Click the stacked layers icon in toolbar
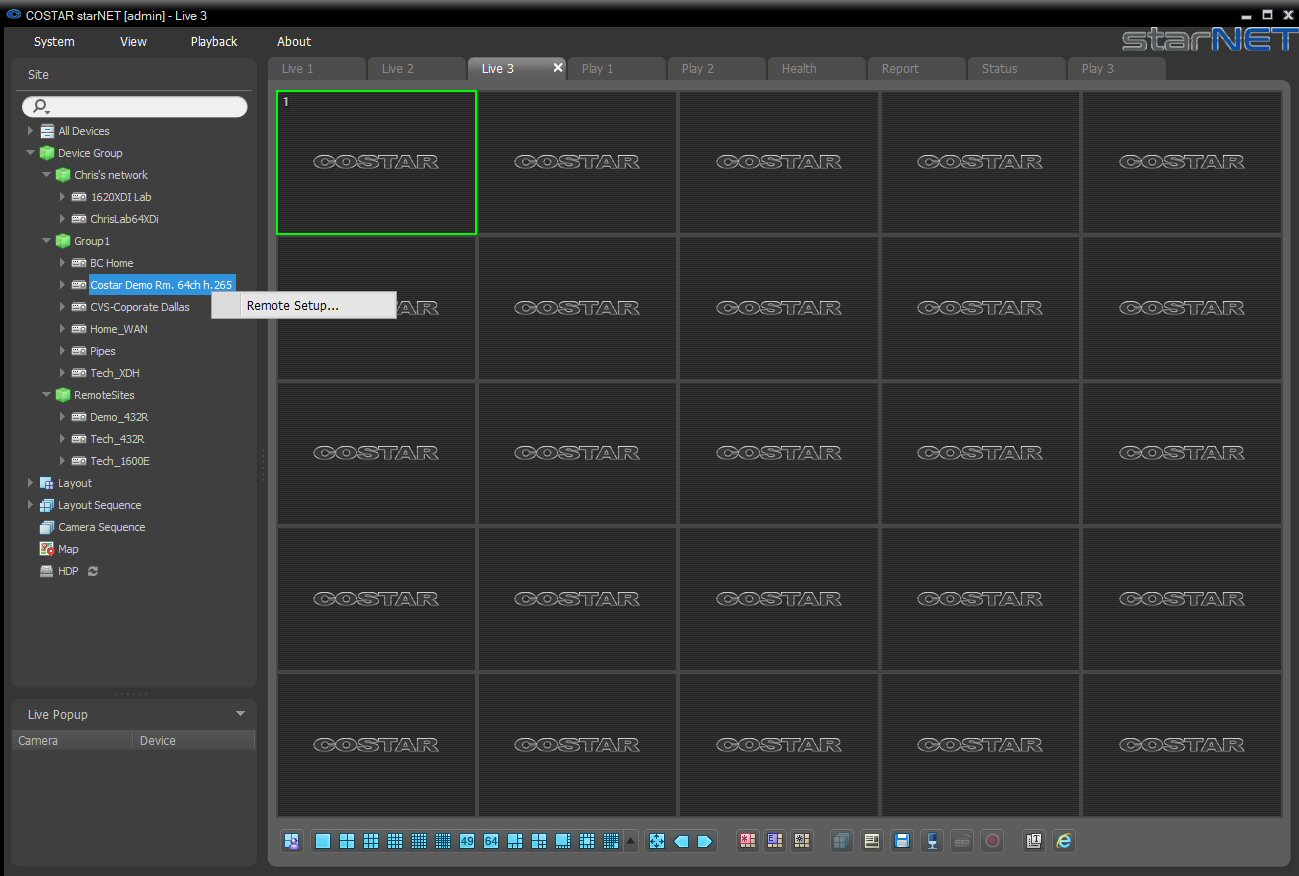 tap(842, 841)
